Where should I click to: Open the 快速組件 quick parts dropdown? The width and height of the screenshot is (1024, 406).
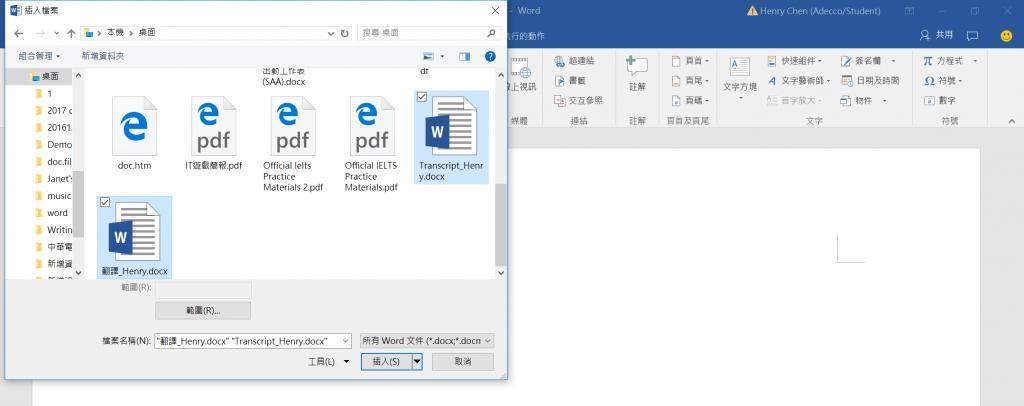pos(819,61)
